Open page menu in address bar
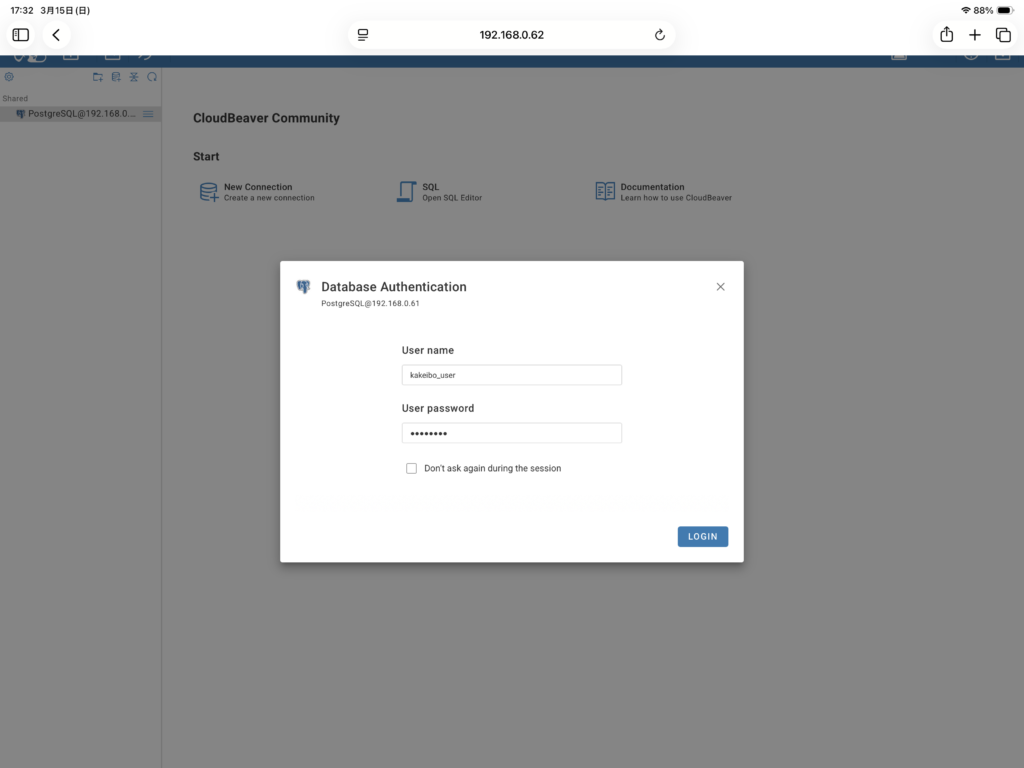The image size is (1024, 768). pyautogui.click(x=363, y=35)
